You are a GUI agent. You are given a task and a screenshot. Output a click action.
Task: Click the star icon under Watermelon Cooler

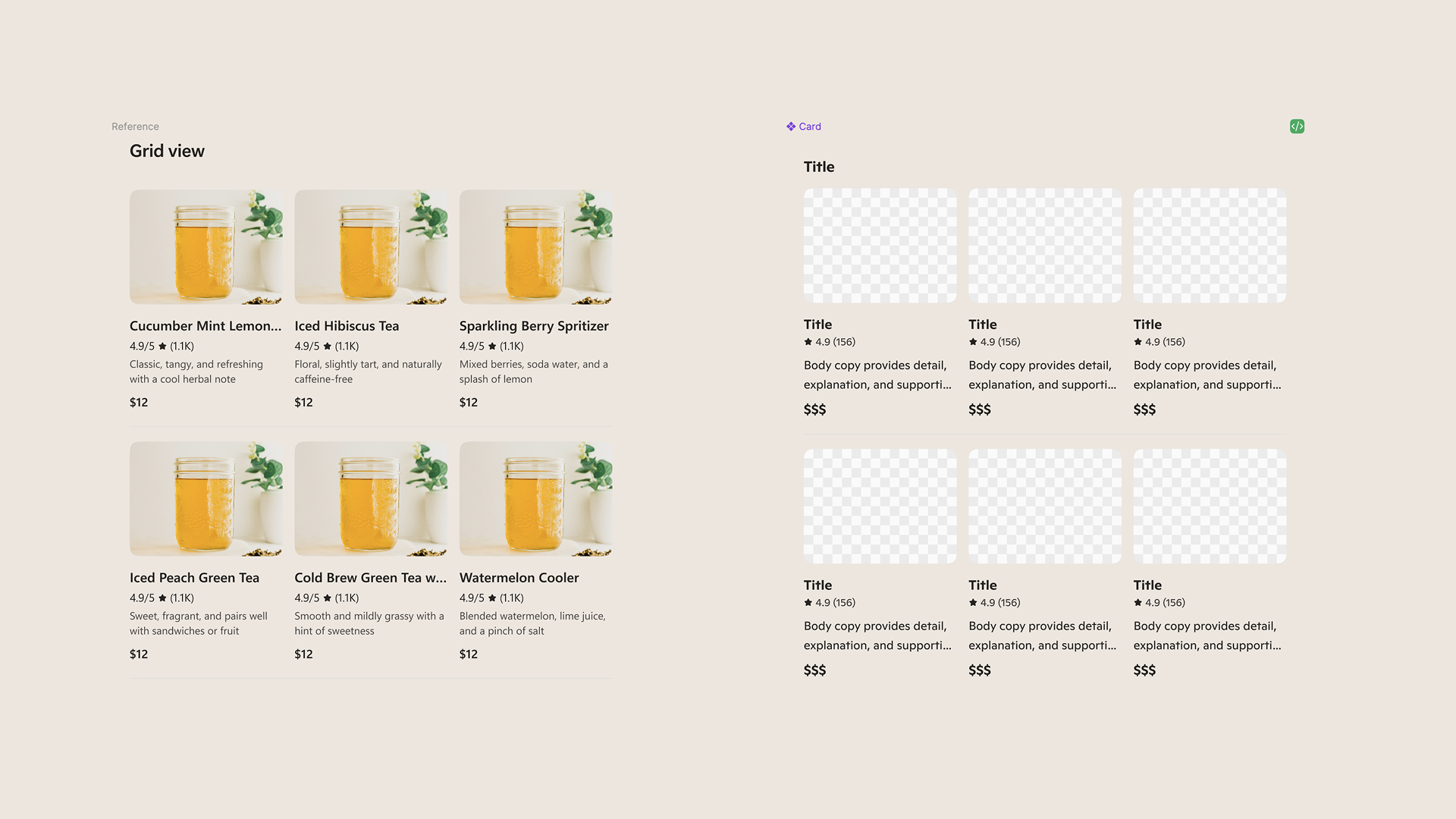[492, 598]
